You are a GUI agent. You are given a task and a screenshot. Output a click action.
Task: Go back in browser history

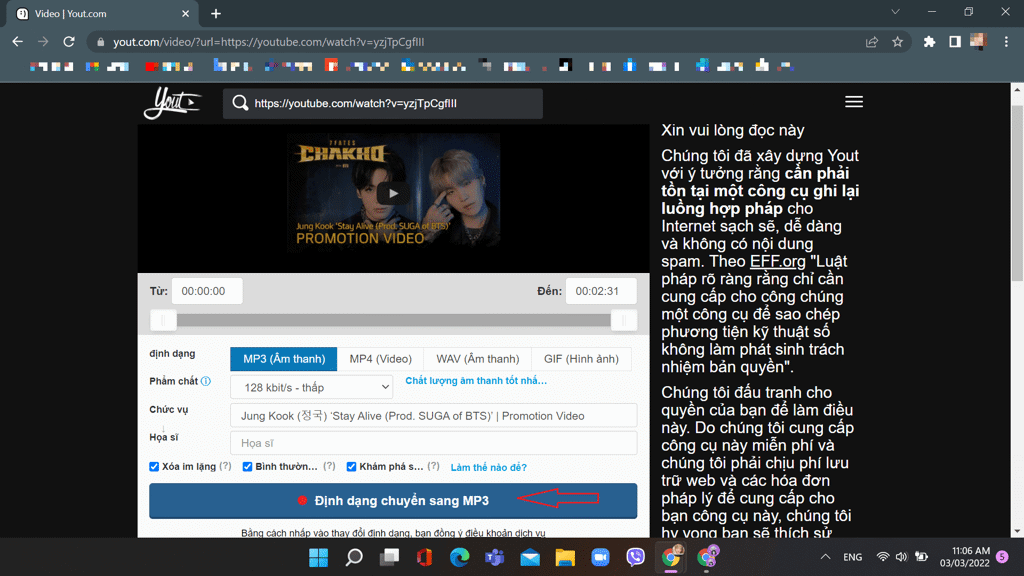[x=18, y=42]
